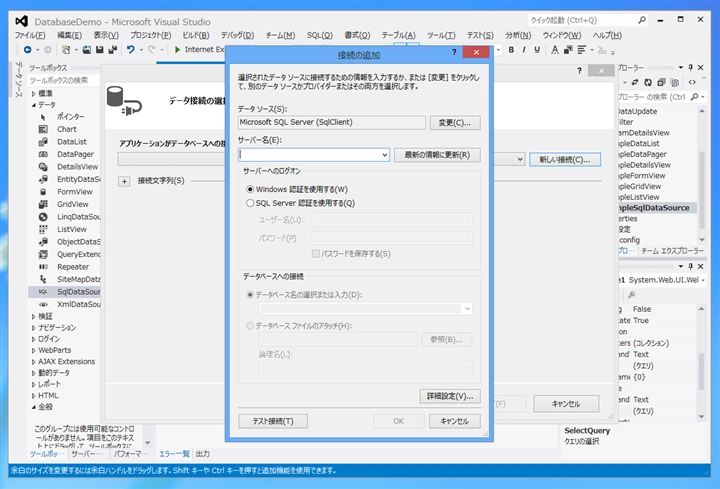Click the テスト接続(T) button
Image resolution: width=720 pixels, height=489 pixels.
click(x=273, y=421)
